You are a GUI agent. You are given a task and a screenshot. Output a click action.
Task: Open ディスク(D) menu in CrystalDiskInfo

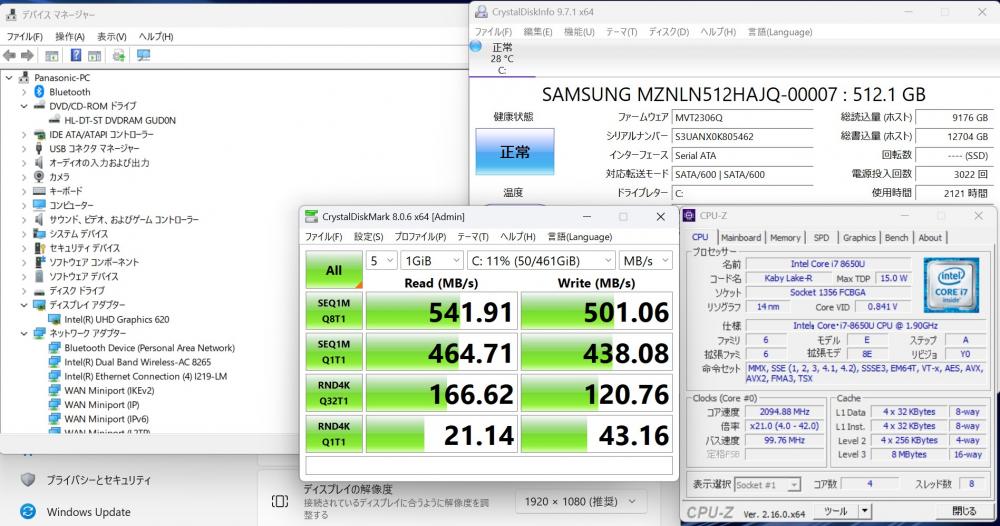(x=668, y=32)
